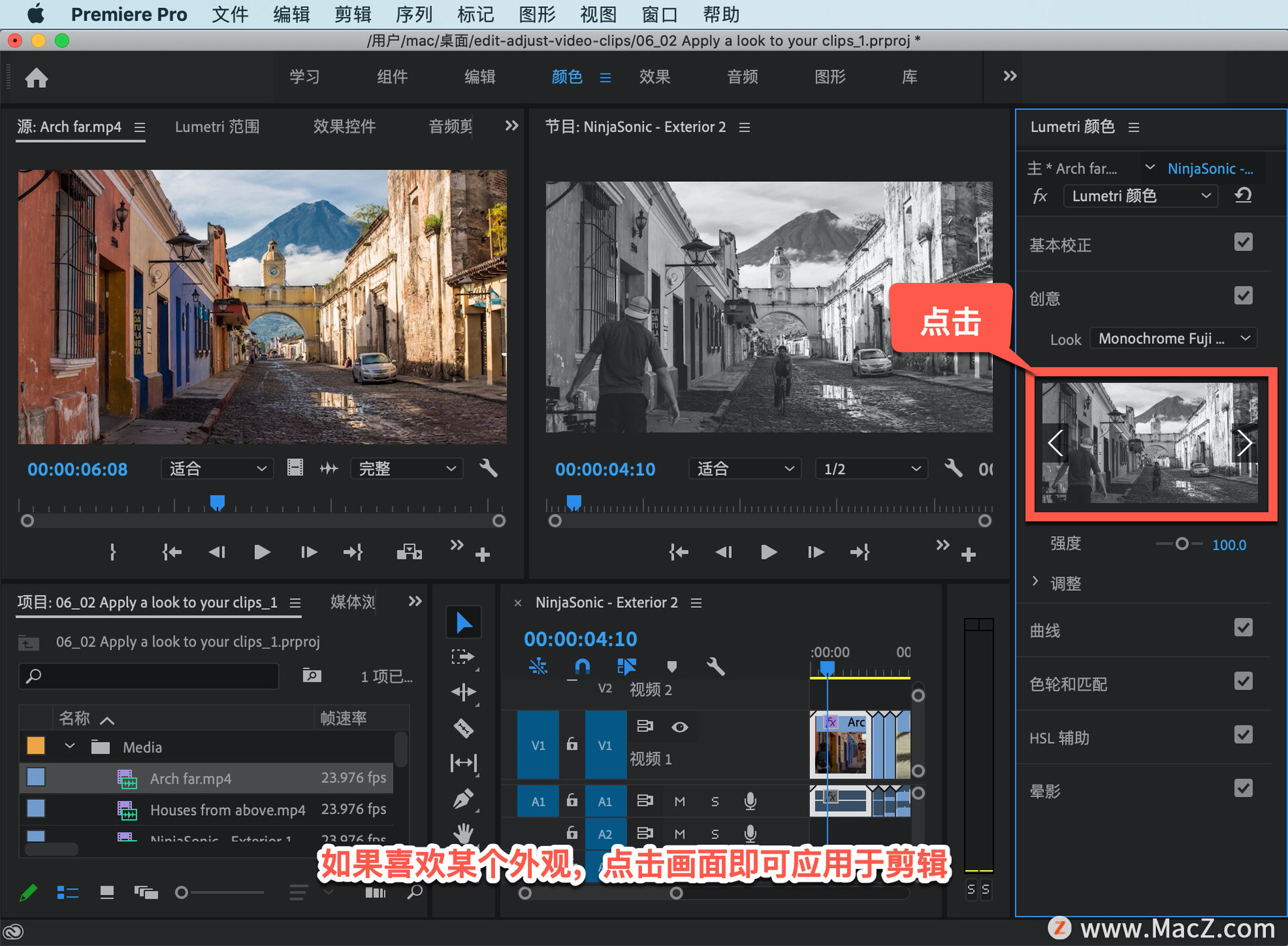Select the NinjaSonic clip tab in Lumetri

click(x=1211, y=169)
